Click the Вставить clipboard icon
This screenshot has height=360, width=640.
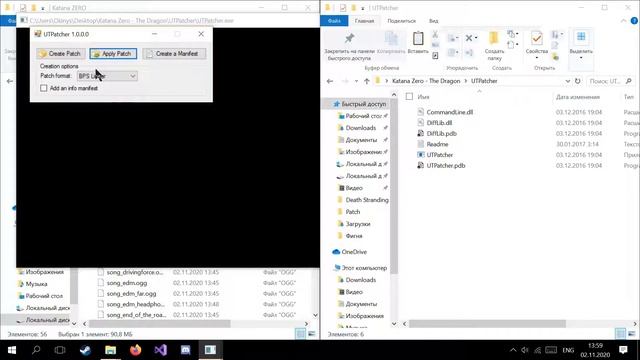pyautogui.click(x=418, y=39)
